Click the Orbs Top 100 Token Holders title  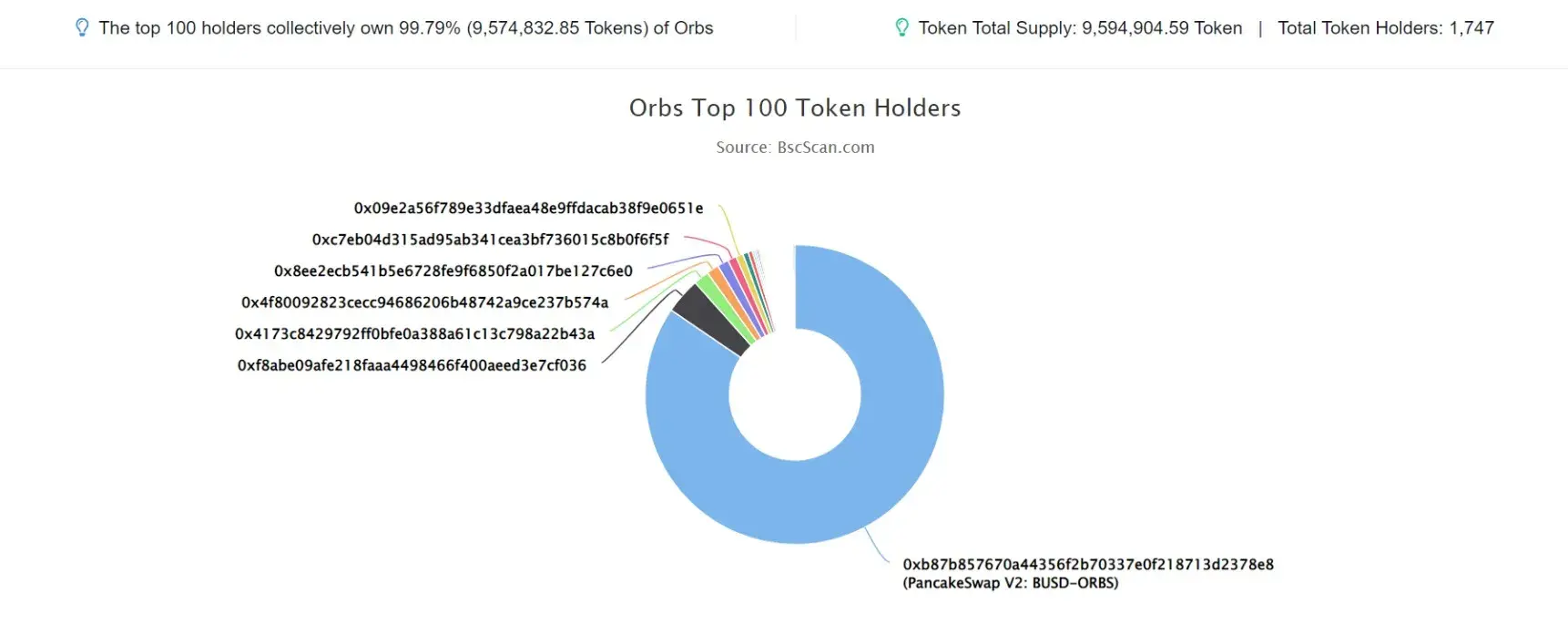point(795,107)
